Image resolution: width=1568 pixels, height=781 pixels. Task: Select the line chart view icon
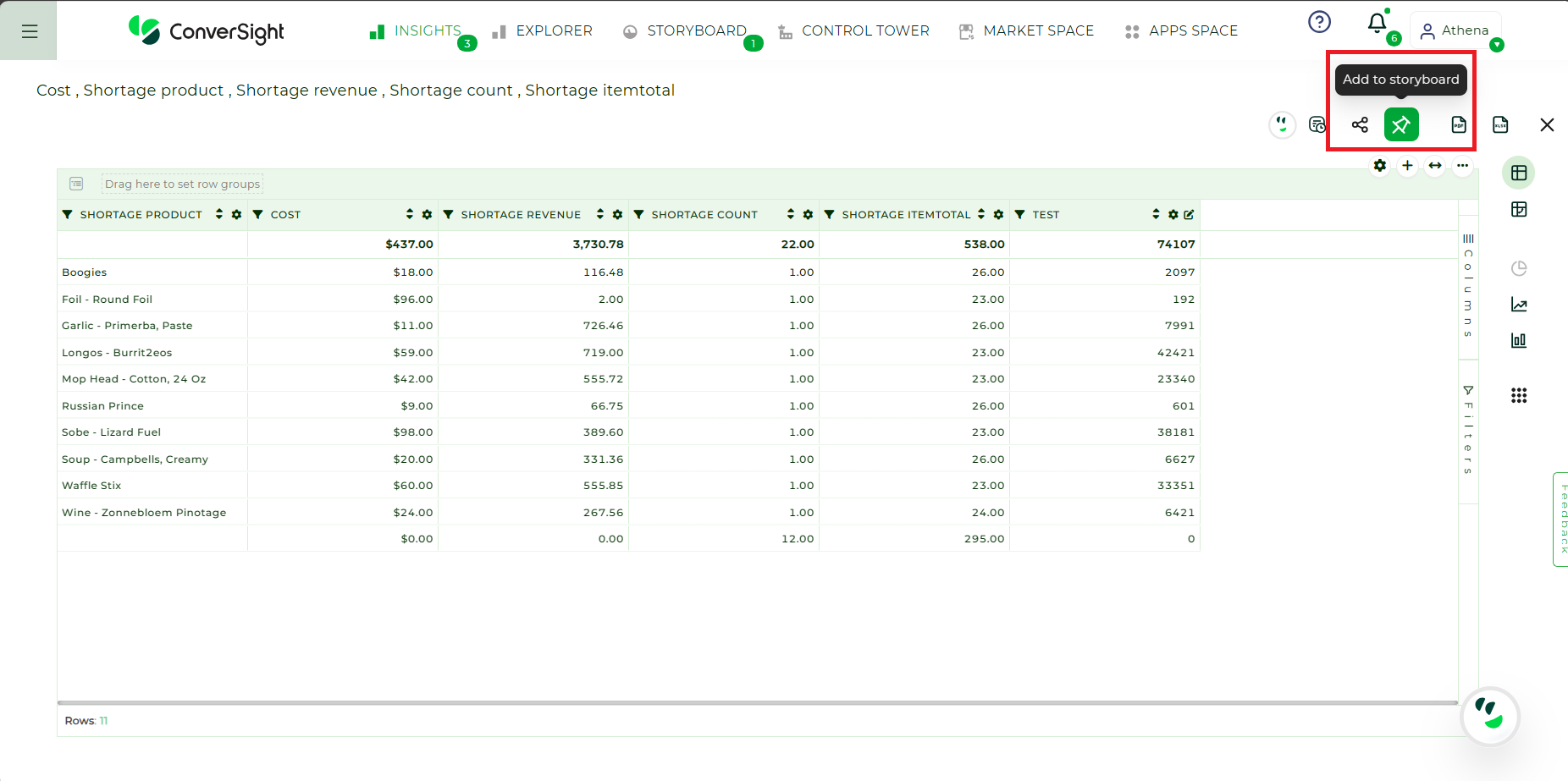tap(1519, 305)
